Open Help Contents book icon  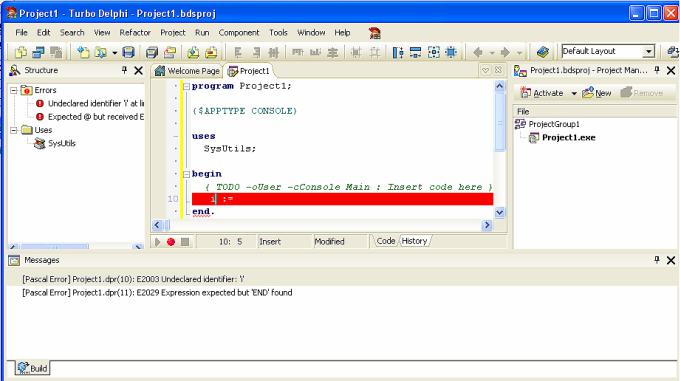543,52
